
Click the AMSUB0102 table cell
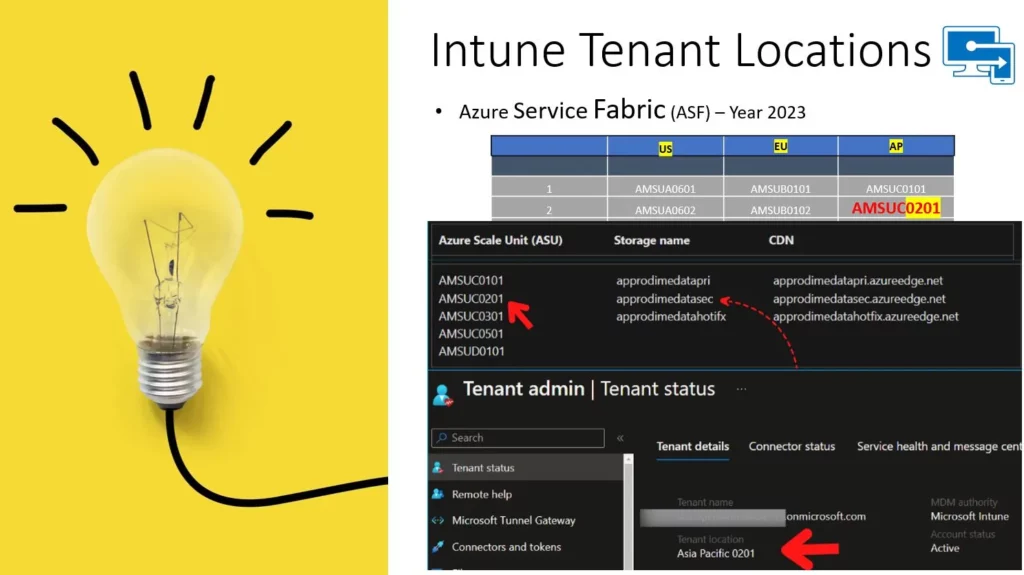point(780,210)
